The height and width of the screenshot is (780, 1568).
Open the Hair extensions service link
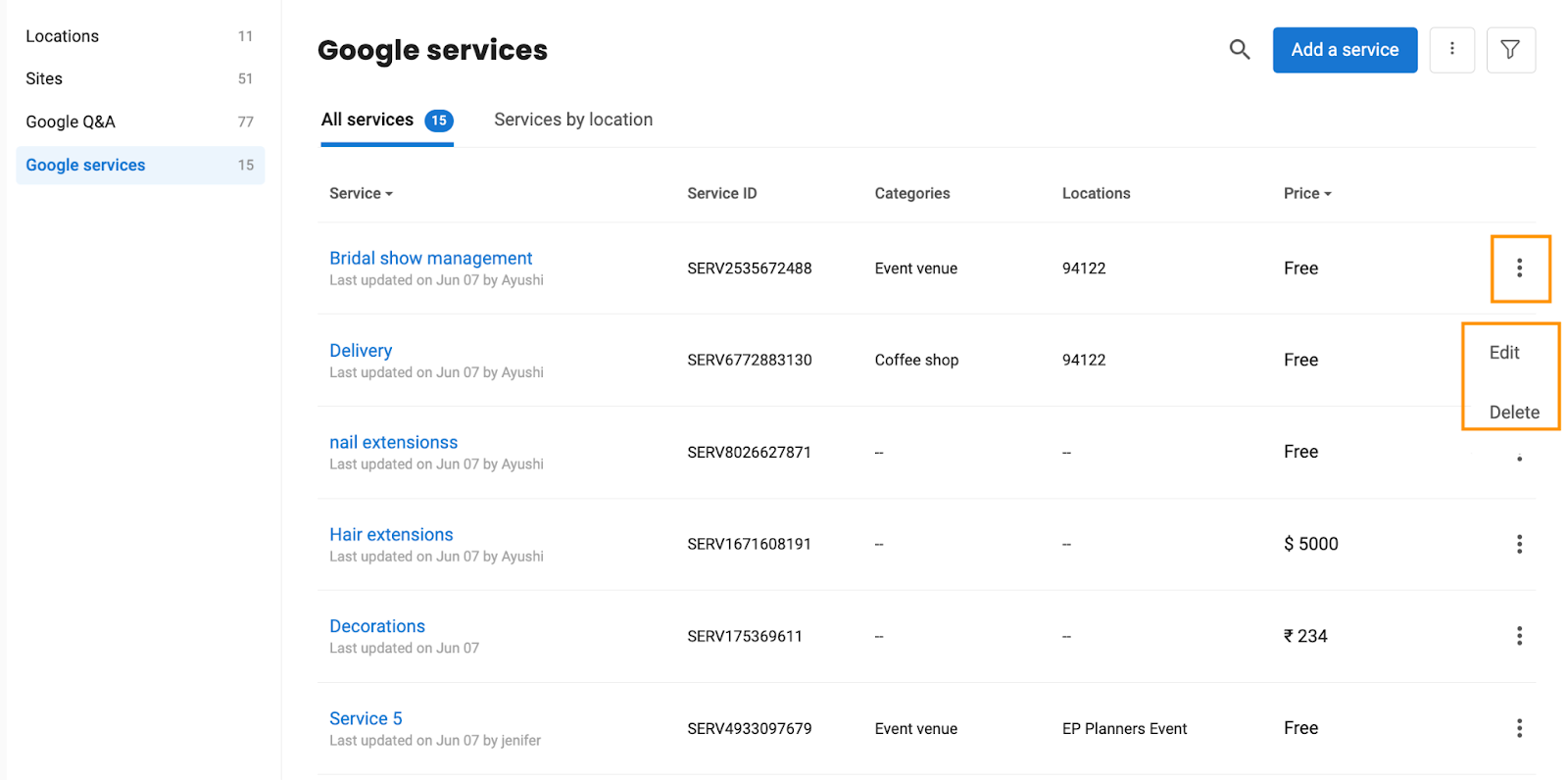pyautogui.click(x=391, y=534)
